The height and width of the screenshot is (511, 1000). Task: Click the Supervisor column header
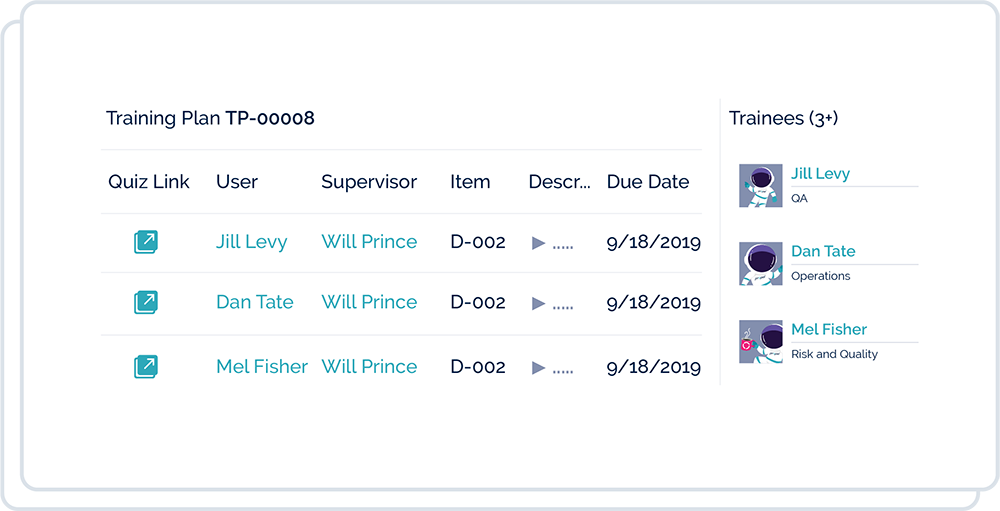369,182
